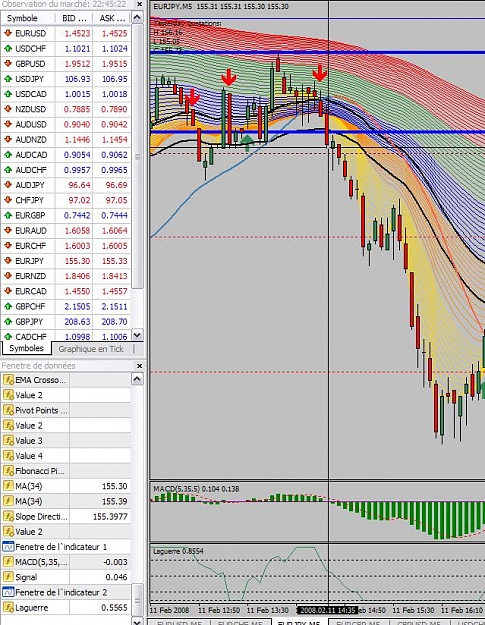The height and width of the screenshot is (625, 485).
Task: Click the GBPUSD direction arrow icon
Action: tap(8, 63)
